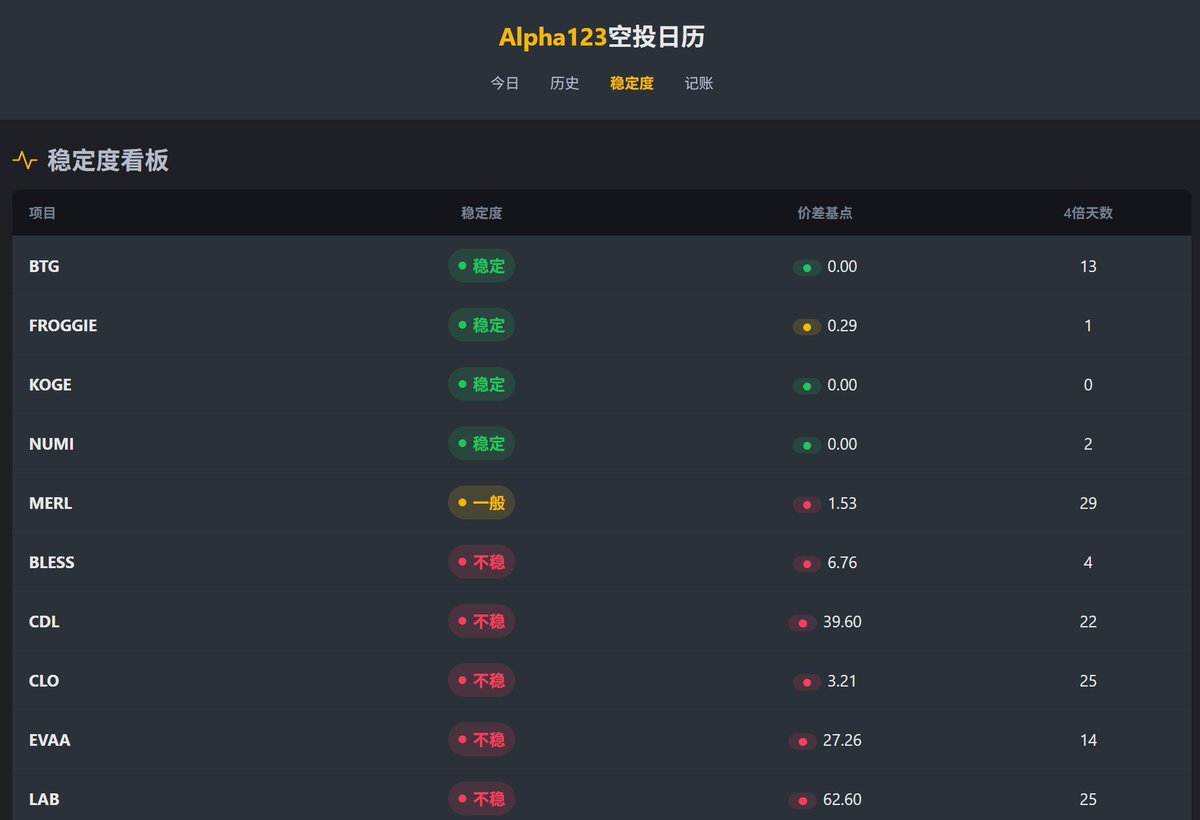Click the green dot indicator beside BTG 0.00
Image resolution: width=1200 pixels, height=820 pixels.
point(807,268)
